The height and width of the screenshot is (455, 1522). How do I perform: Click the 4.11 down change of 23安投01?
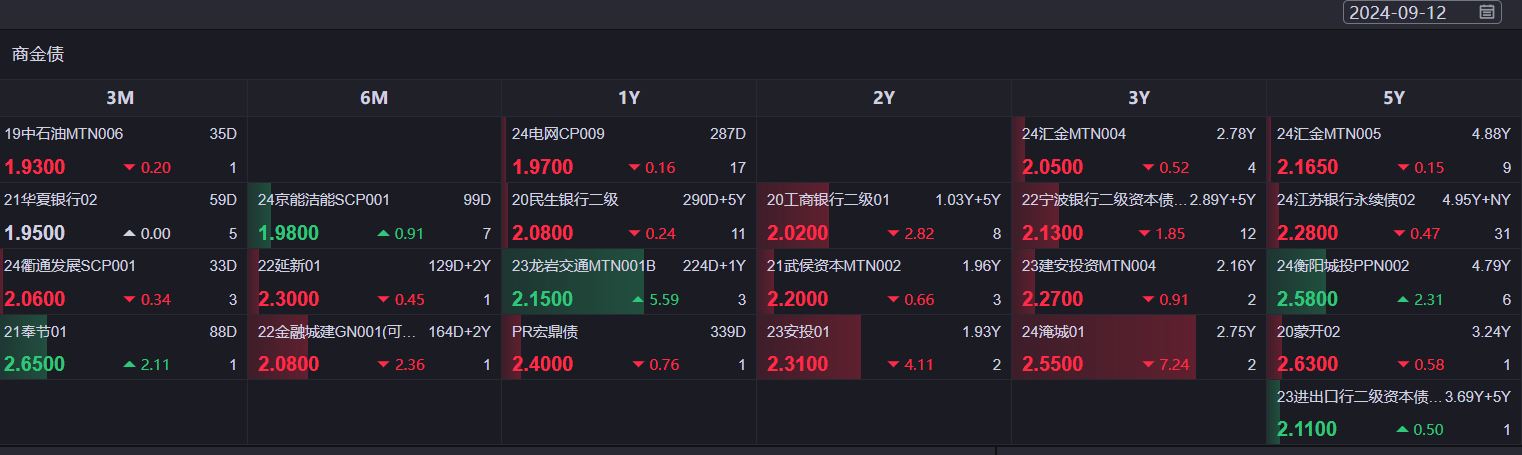click(x=911, y=365)
